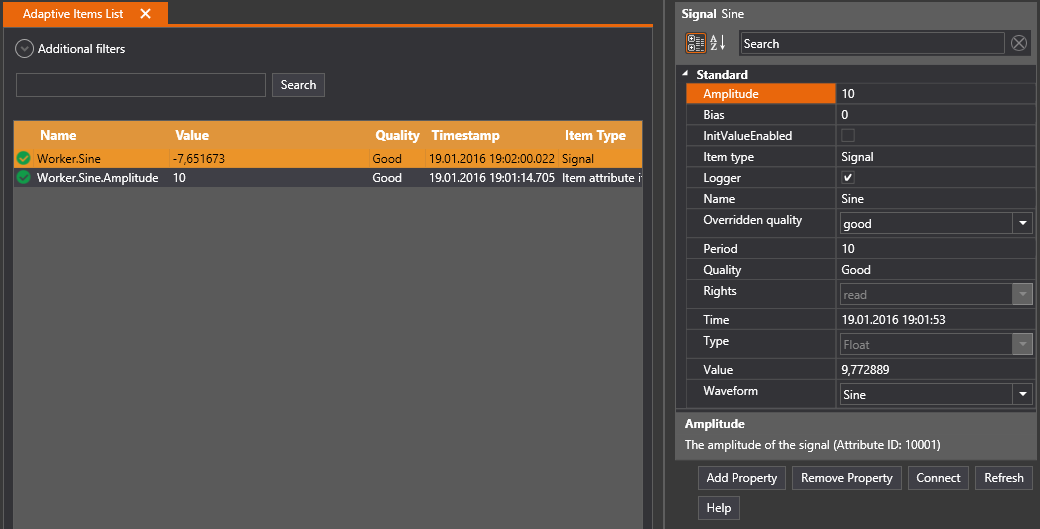Click the alphabetical sort A-Z icon
The width and height of the screenshot is (1040, 529).
coord(718,43)
